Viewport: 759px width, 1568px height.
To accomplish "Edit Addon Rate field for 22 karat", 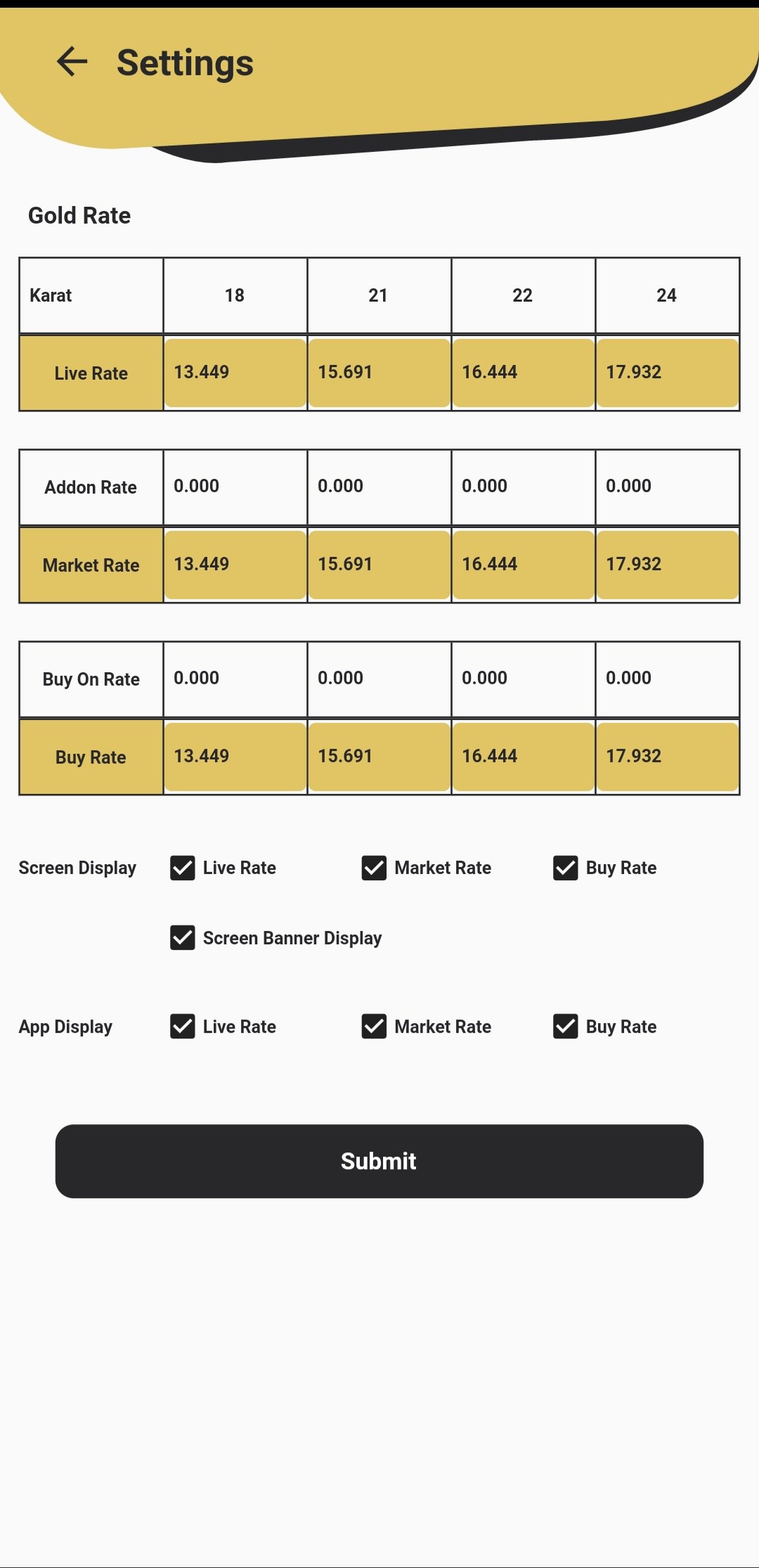I will [523, 487].
